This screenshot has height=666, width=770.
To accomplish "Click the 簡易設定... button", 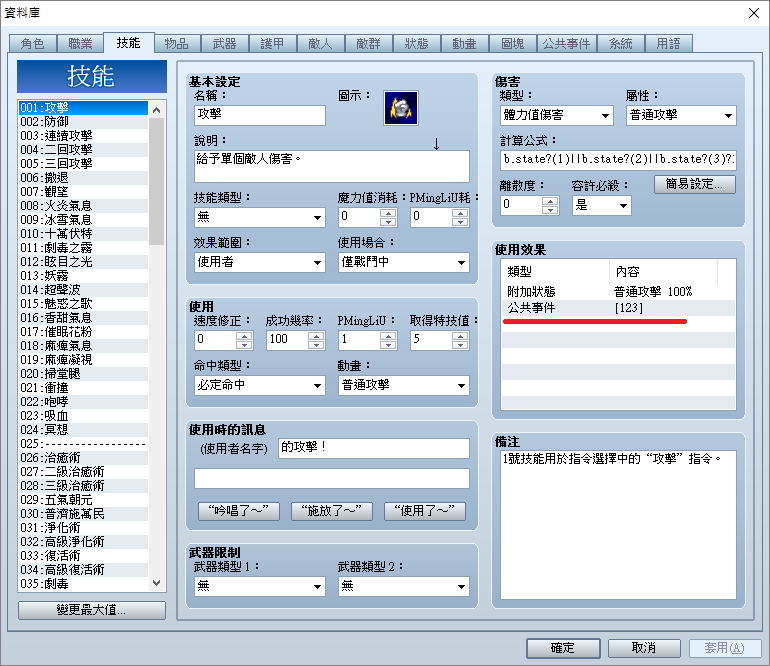I will click(695, 184).
